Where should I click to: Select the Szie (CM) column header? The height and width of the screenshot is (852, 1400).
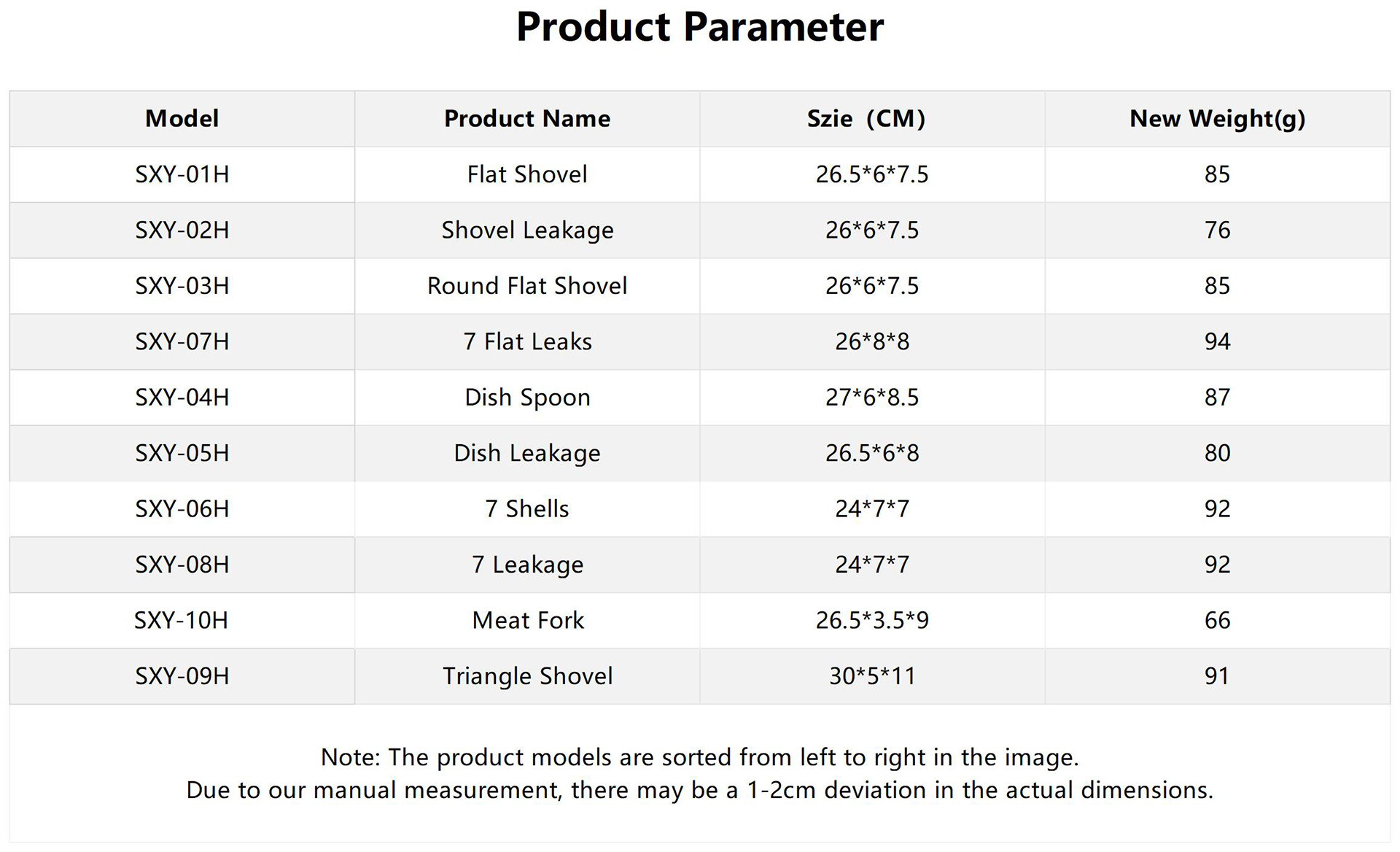pyautogui.click(x=866, y=118)
